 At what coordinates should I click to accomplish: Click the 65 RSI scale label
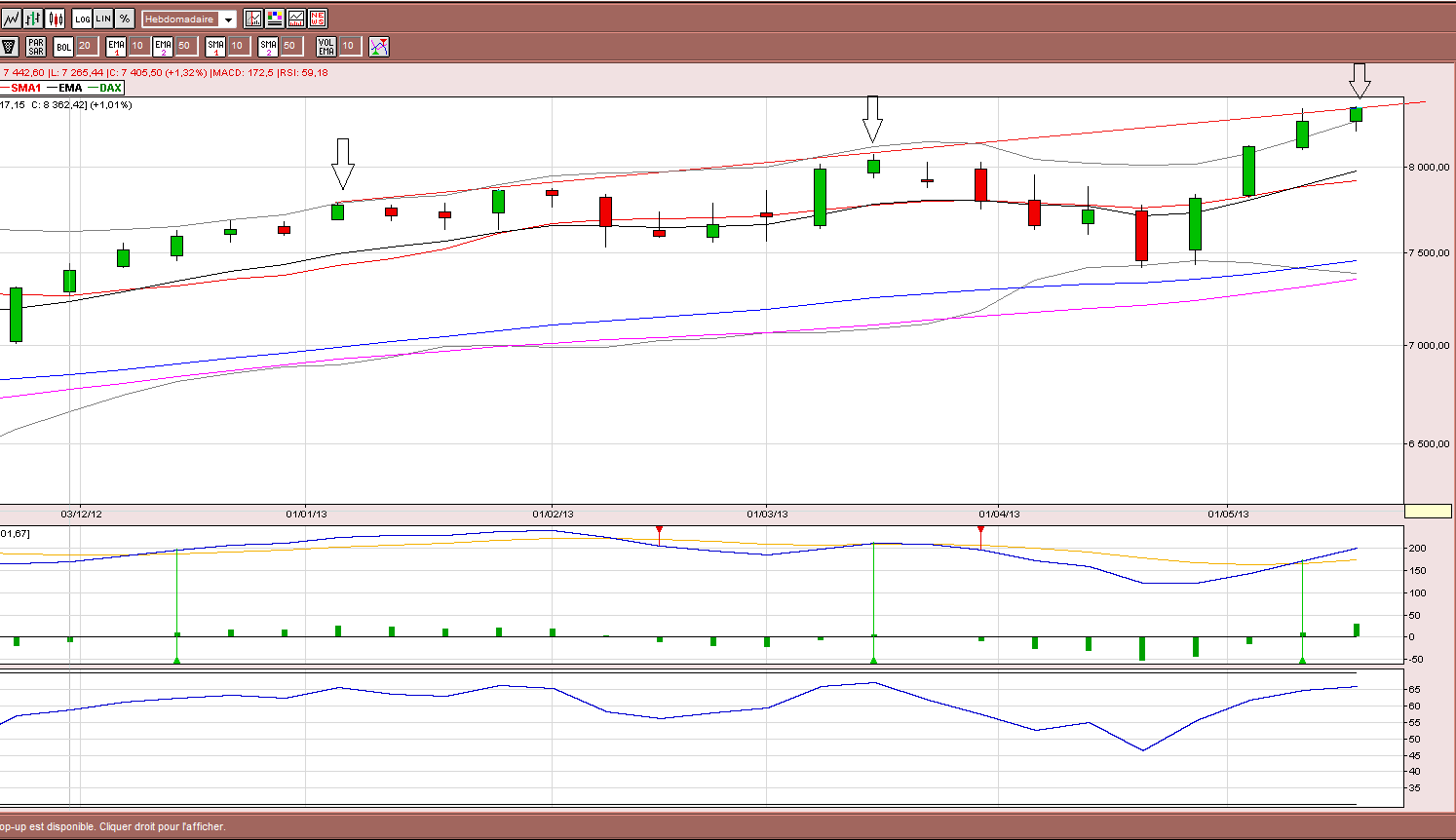(x=1415, y=689)
